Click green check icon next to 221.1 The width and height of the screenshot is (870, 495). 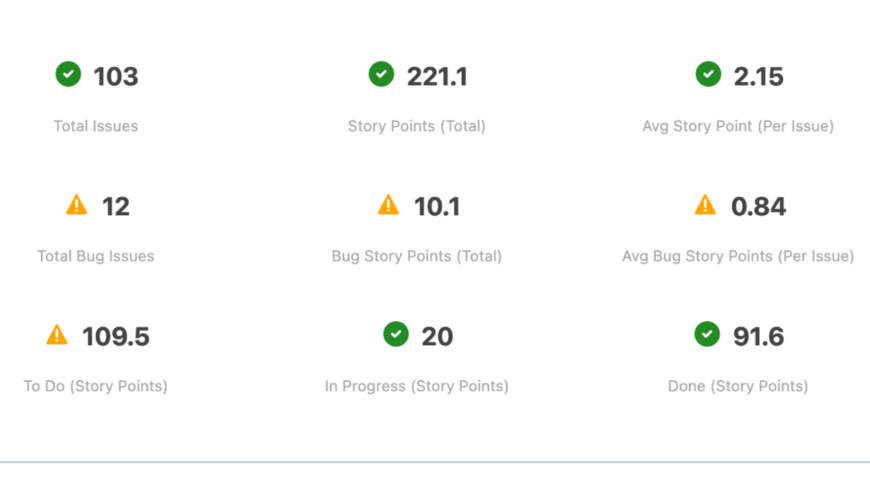point(381,74)
